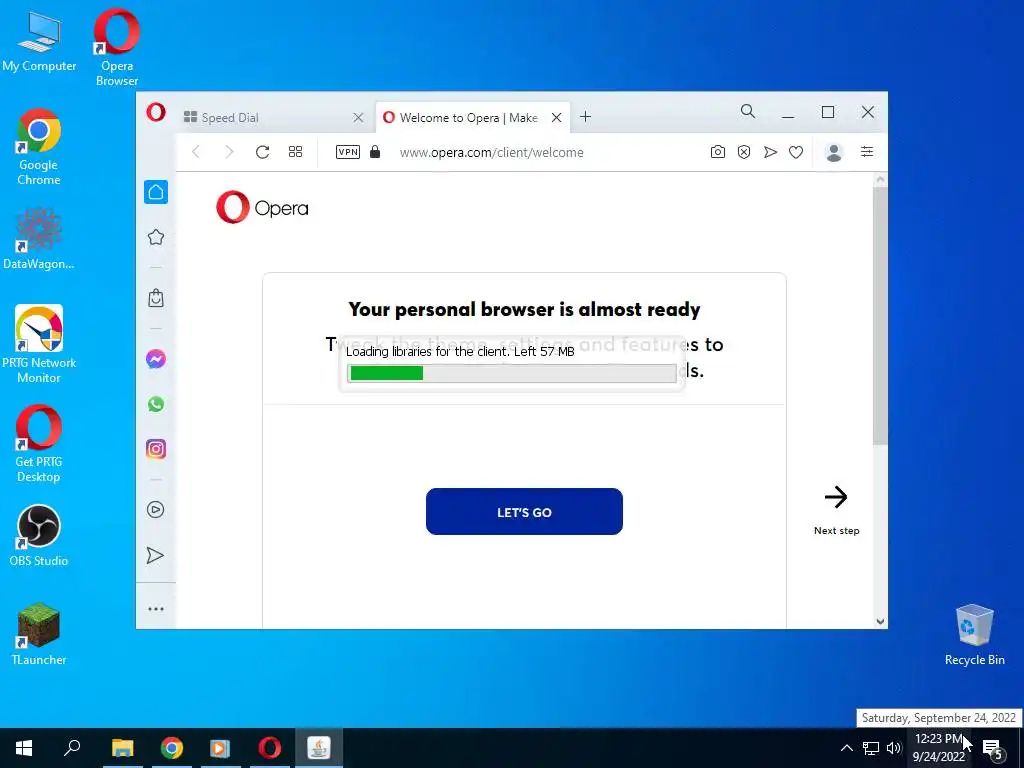Viewport: 1024px width, 768px height.
Task: Select the TLauncher desktop shortcut
Action: (x=39, y=634)
